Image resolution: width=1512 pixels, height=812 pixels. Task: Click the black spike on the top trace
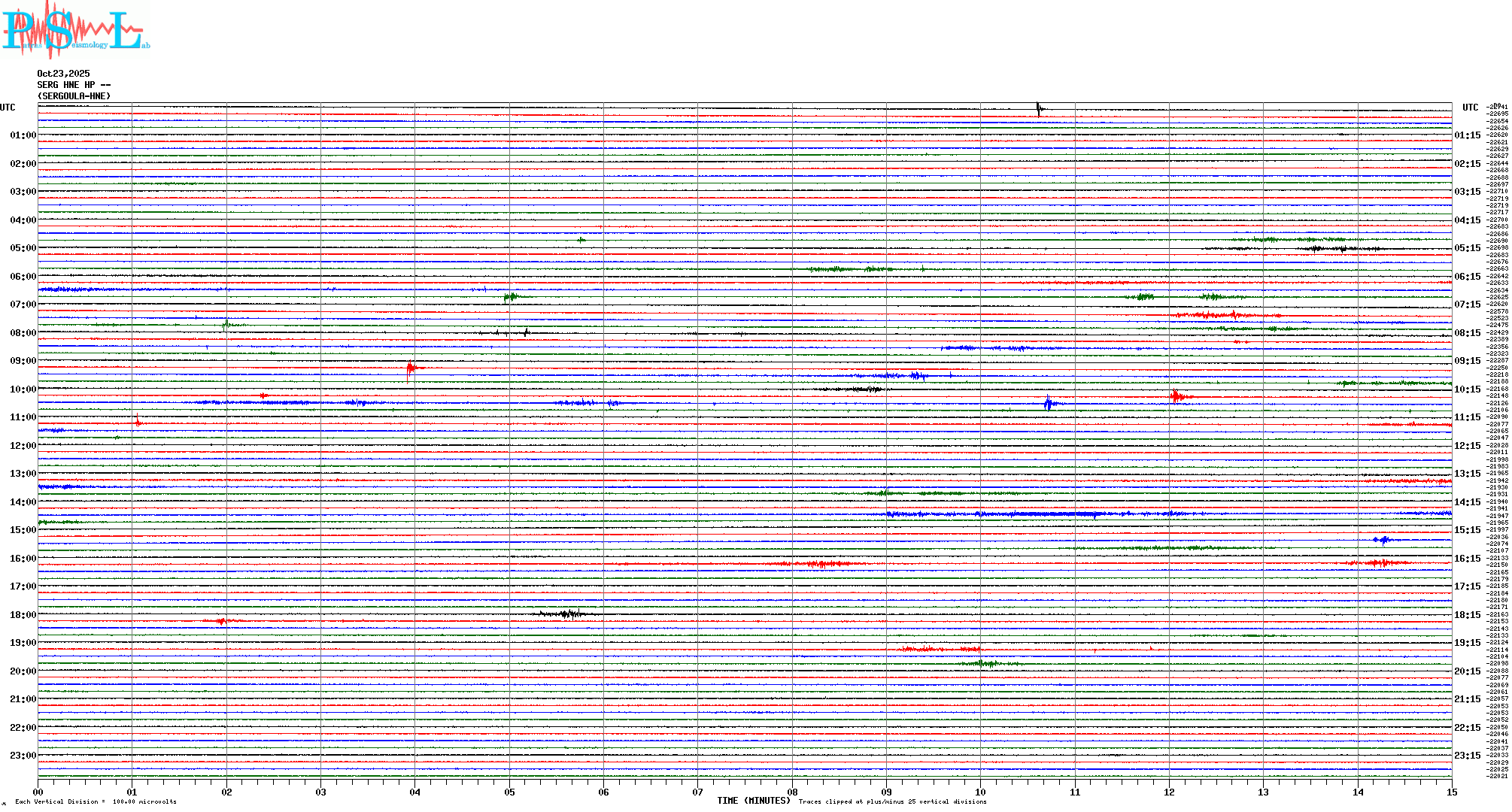pos(1038,108)
